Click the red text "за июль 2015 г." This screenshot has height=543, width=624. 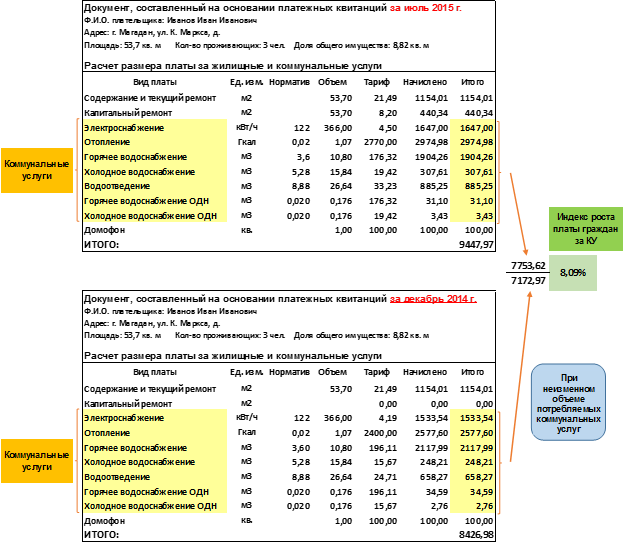425,8
